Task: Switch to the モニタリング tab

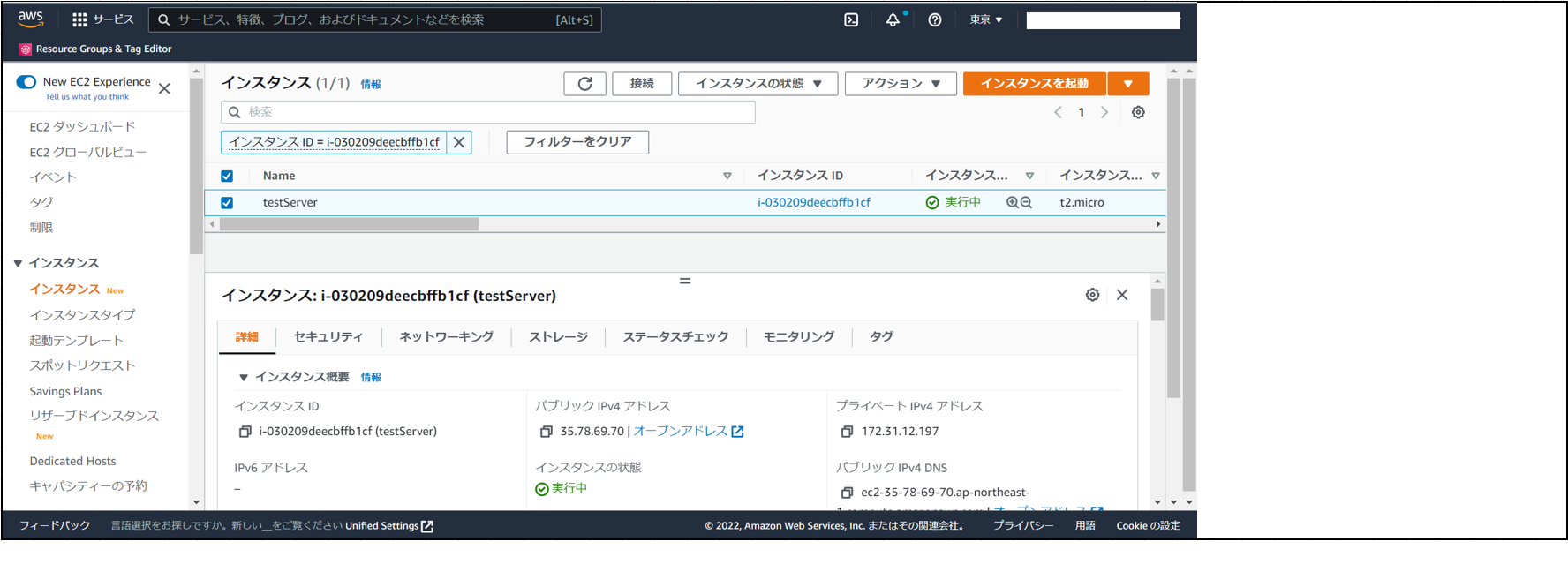Action: point(799,337)
